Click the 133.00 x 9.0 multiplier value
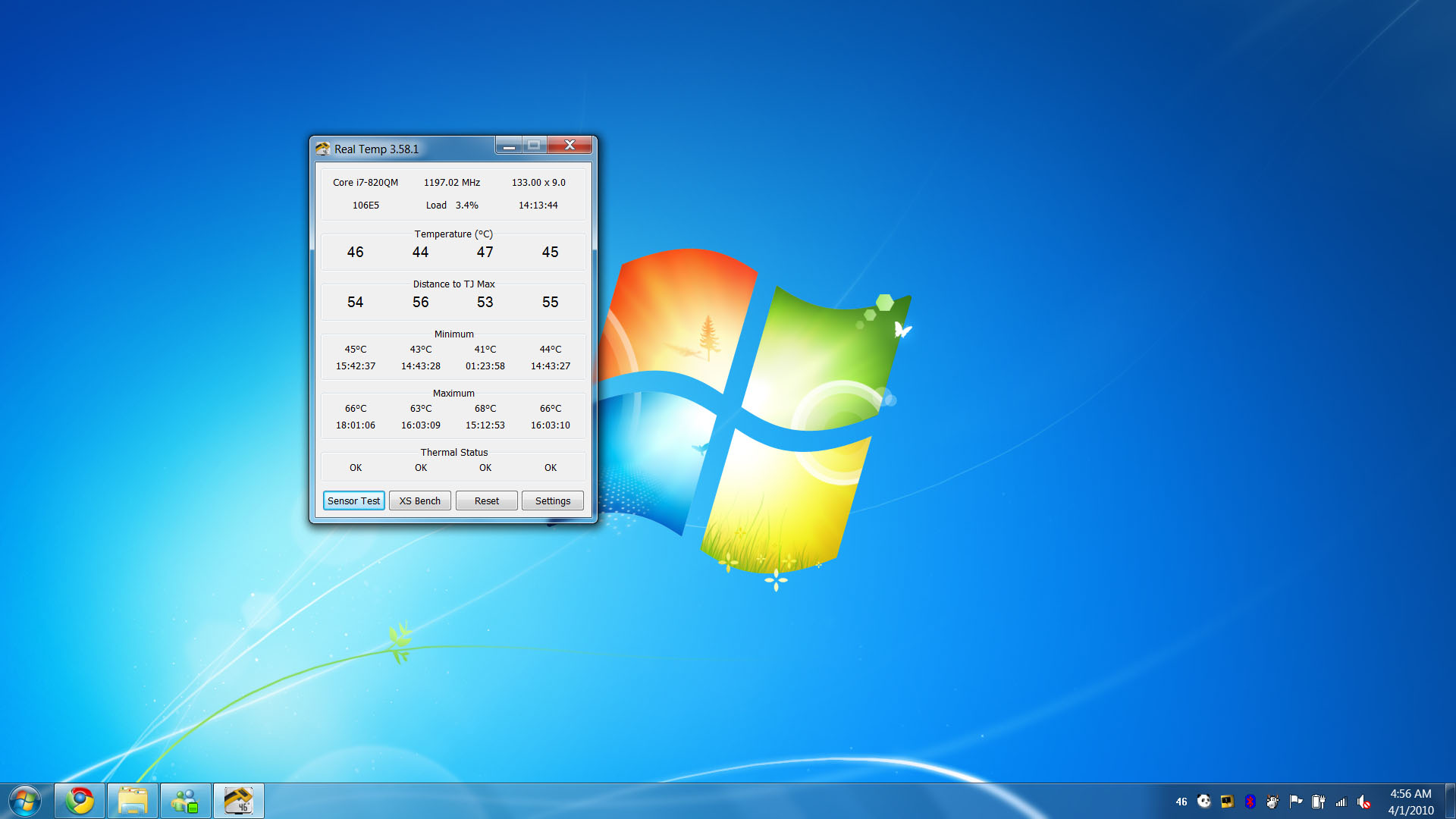This screenshot has width=1456, height=819. [538, 183]
